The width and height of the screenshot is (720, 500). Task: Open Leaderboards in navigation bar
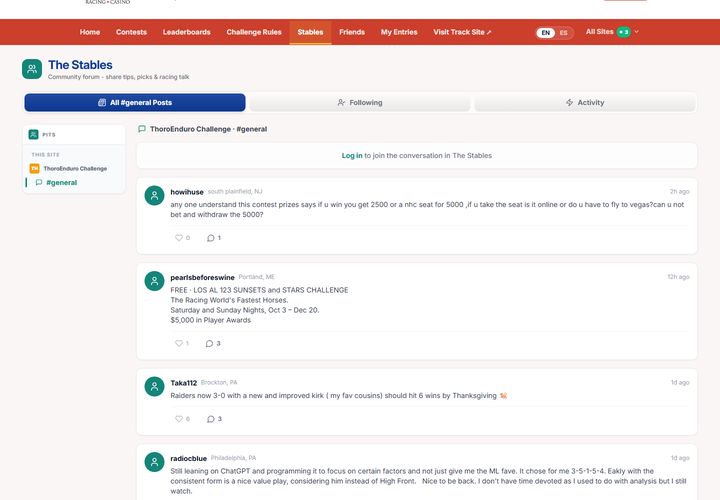click(x=186, y=32)
